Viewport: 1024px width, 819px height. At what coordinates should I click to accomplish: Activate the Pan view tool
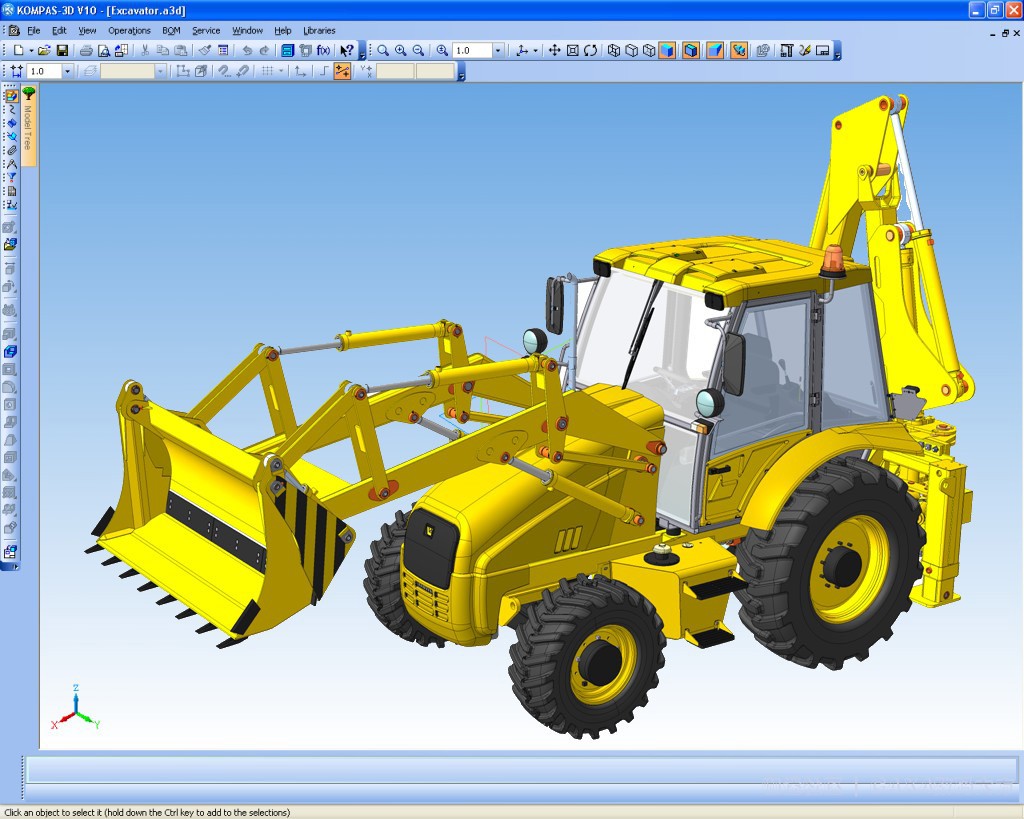(555, 50)
